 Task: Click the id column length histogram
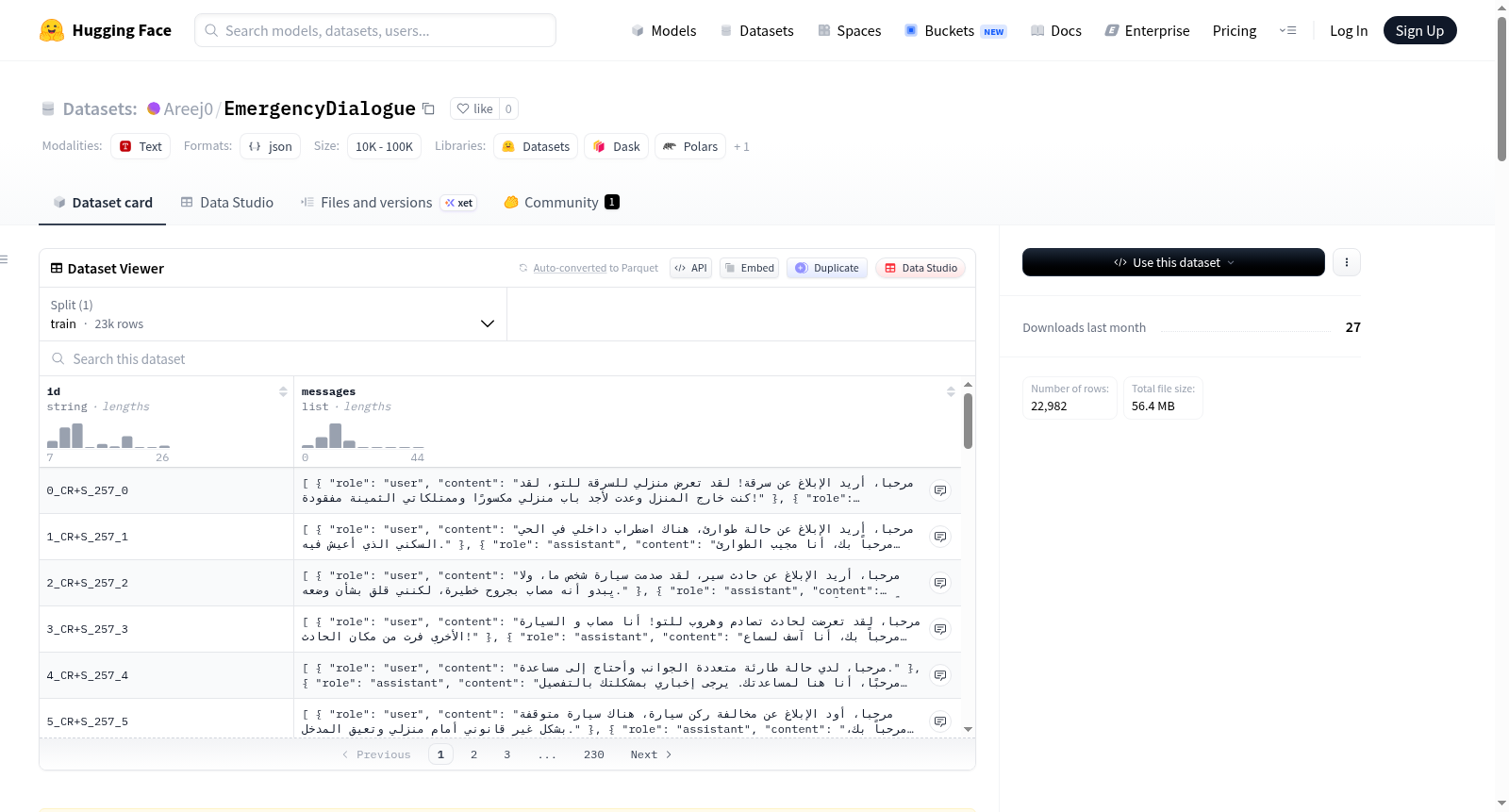pos(108,436)
